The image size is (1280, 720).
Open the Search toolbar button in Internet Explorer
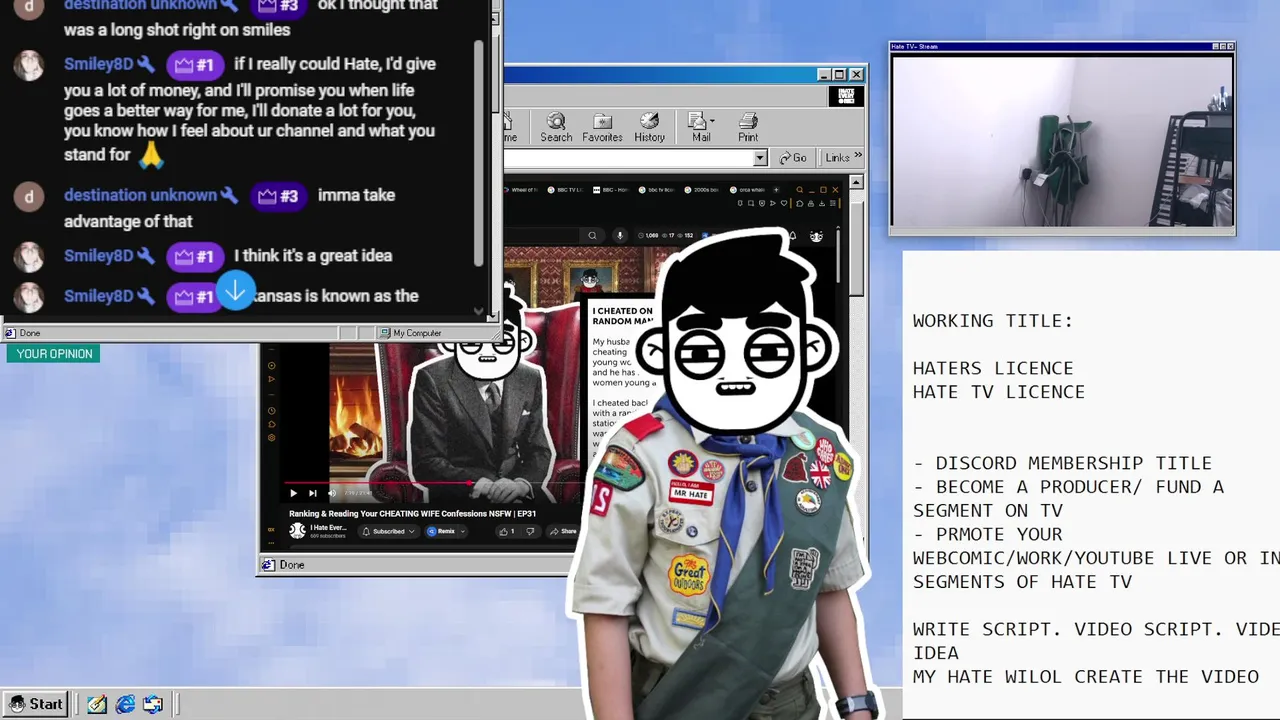click(556, 127)
